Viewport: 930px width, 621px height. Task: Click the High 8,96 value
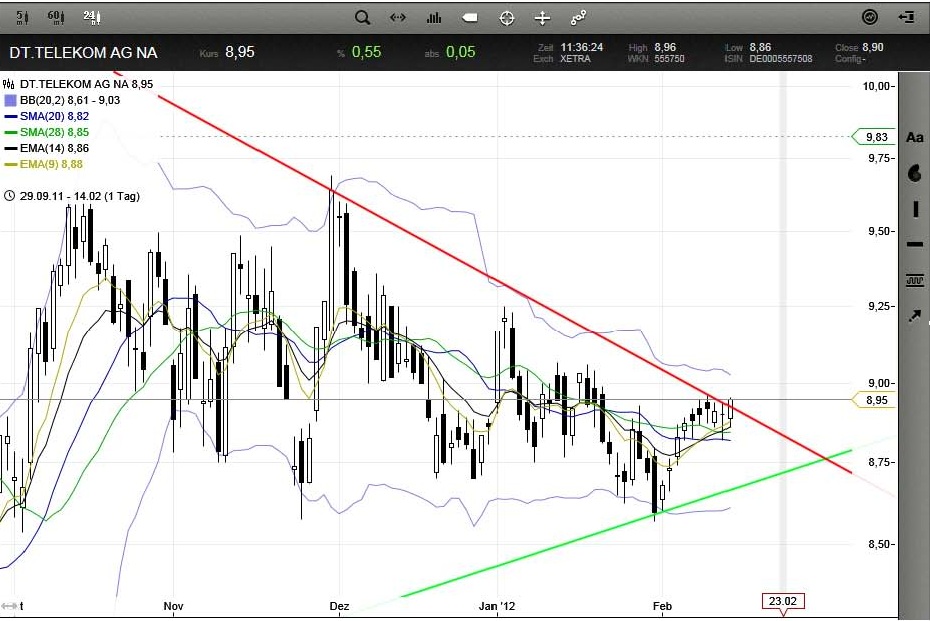[x=665, y=47]
